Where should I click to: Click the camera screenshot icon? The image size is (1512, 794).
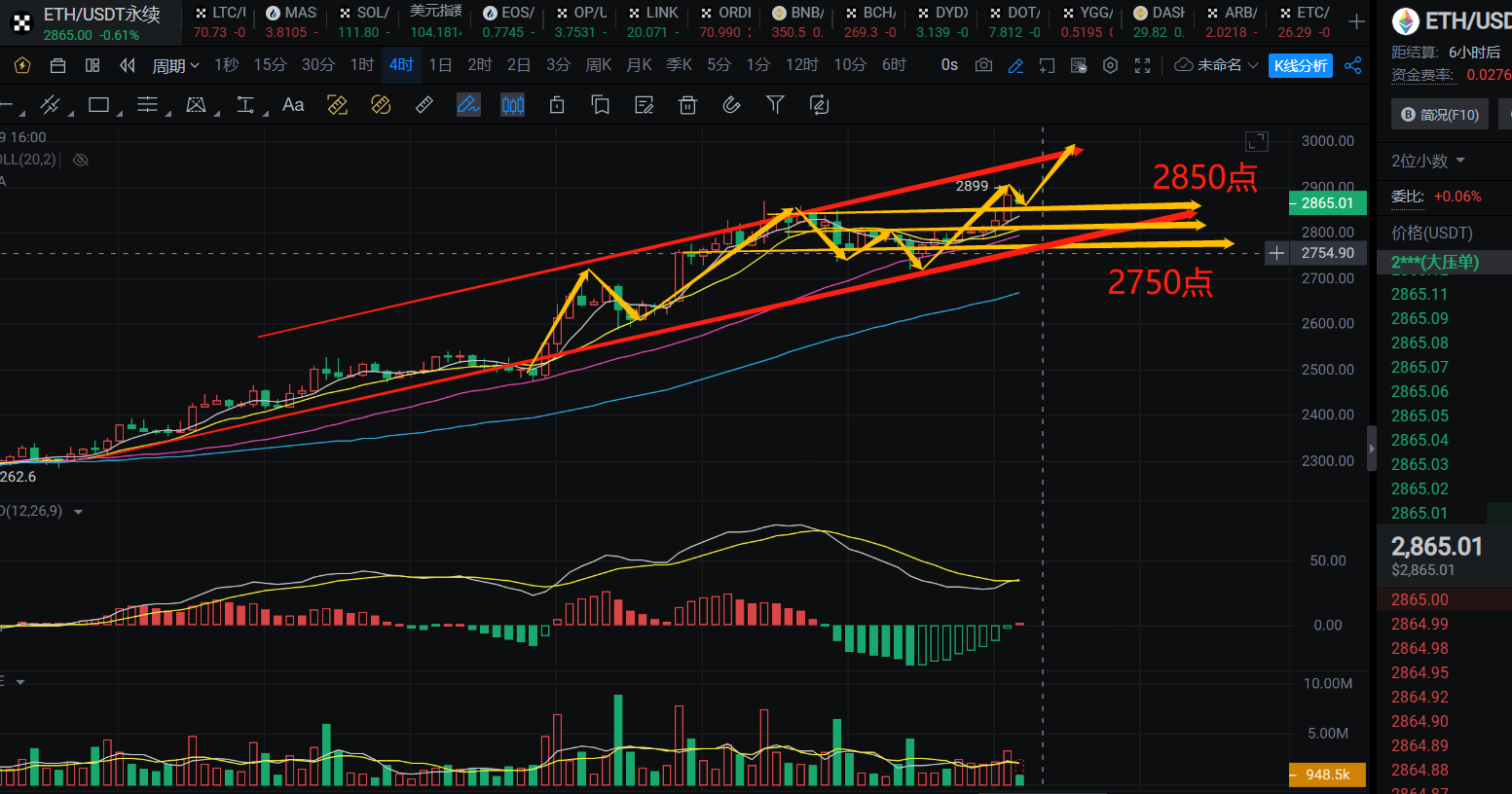pyautogui.click(x=983, y=65)
